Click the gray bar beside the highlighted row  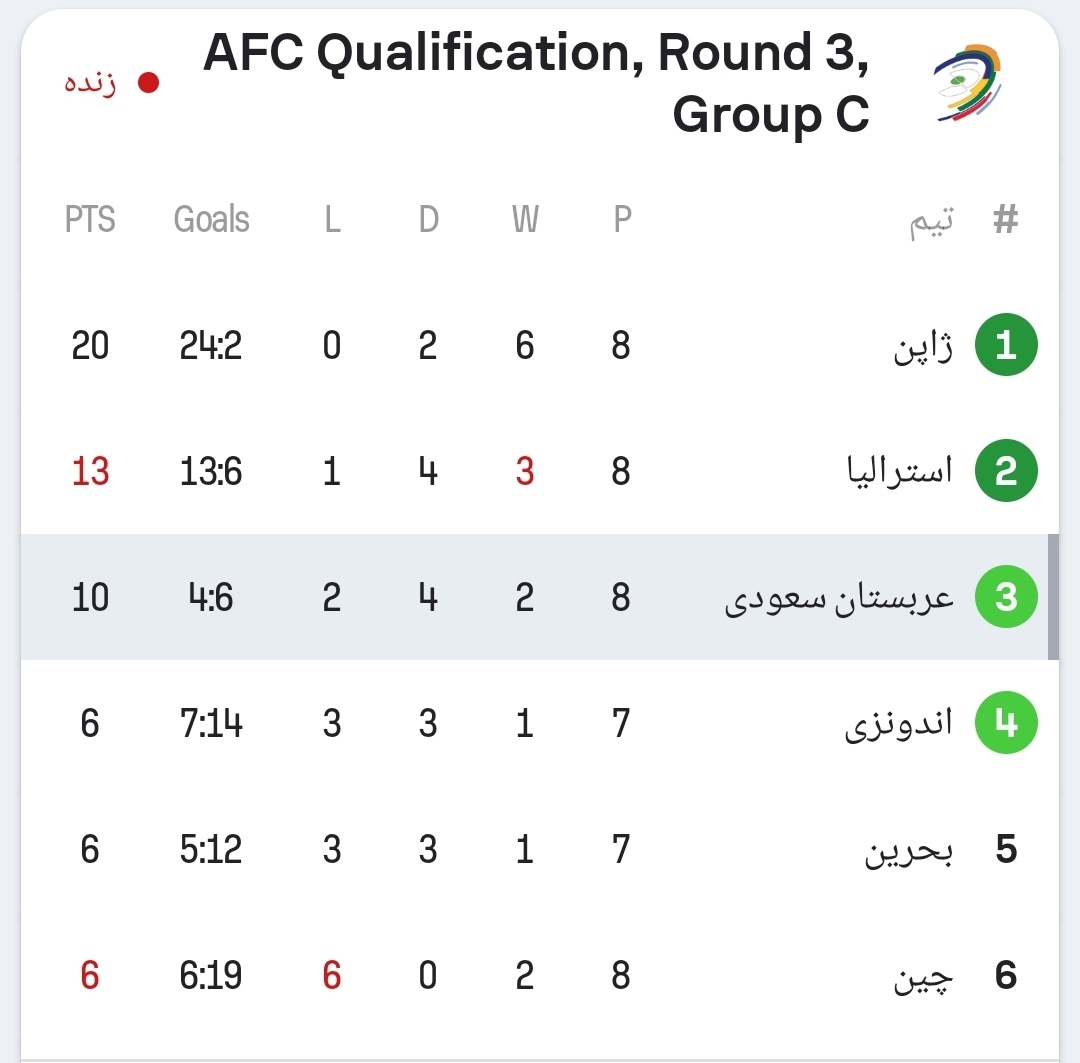1053,597
